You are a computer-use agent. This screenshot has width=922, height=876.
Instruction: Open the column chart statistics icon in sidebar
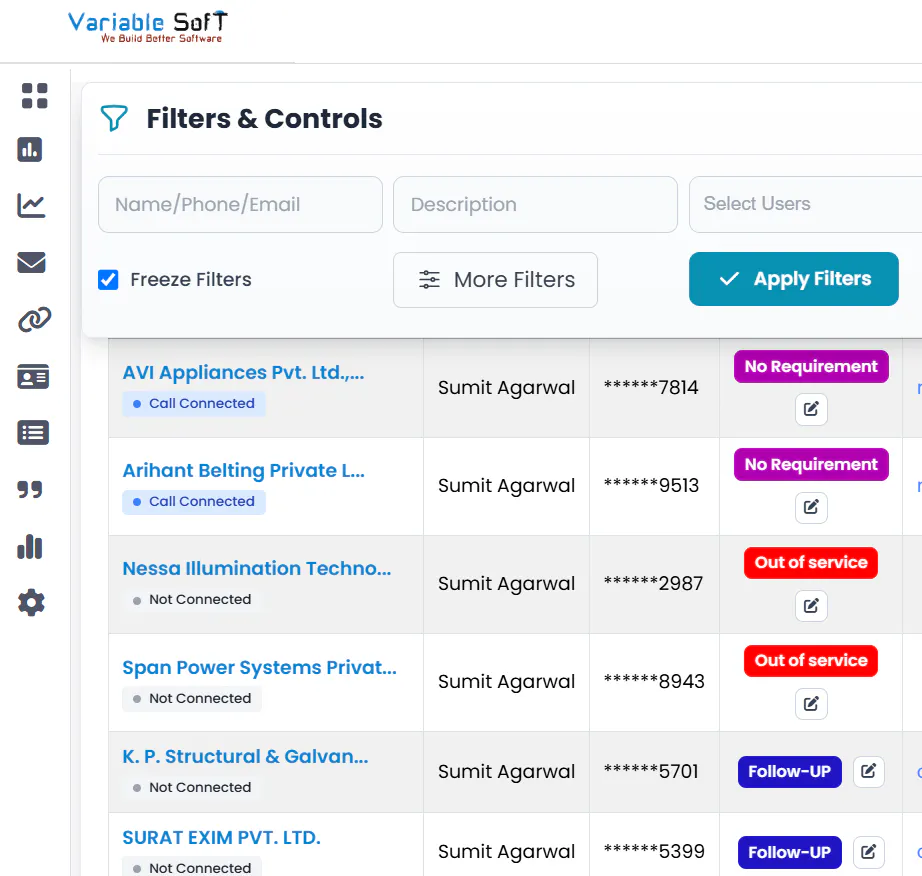click(30, 546)
